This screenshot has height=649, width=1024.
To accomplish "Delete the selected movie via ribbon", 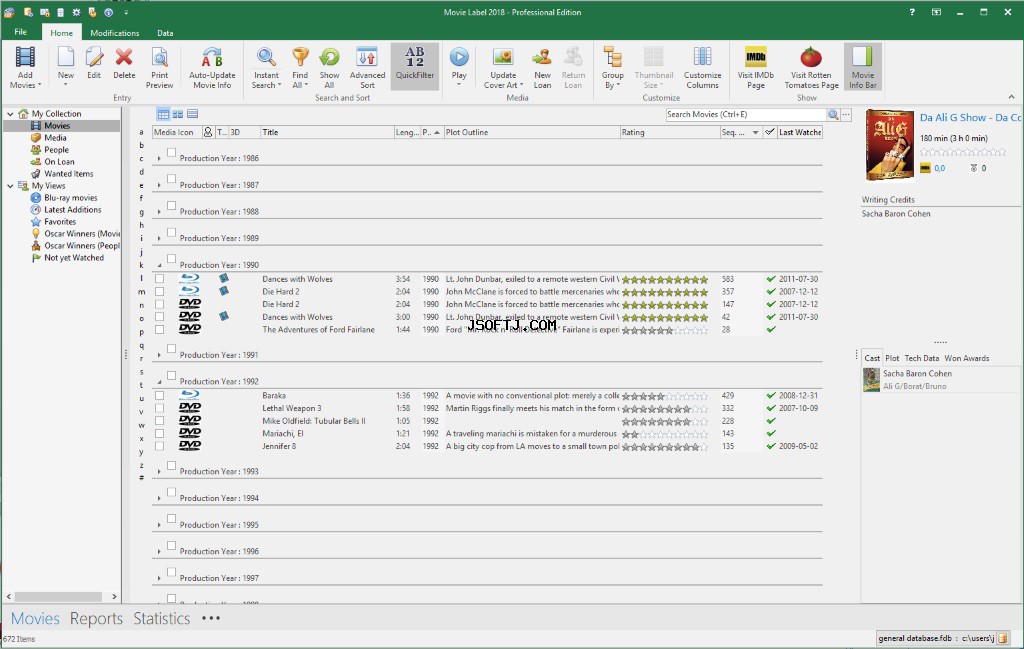I will (124, 63).
